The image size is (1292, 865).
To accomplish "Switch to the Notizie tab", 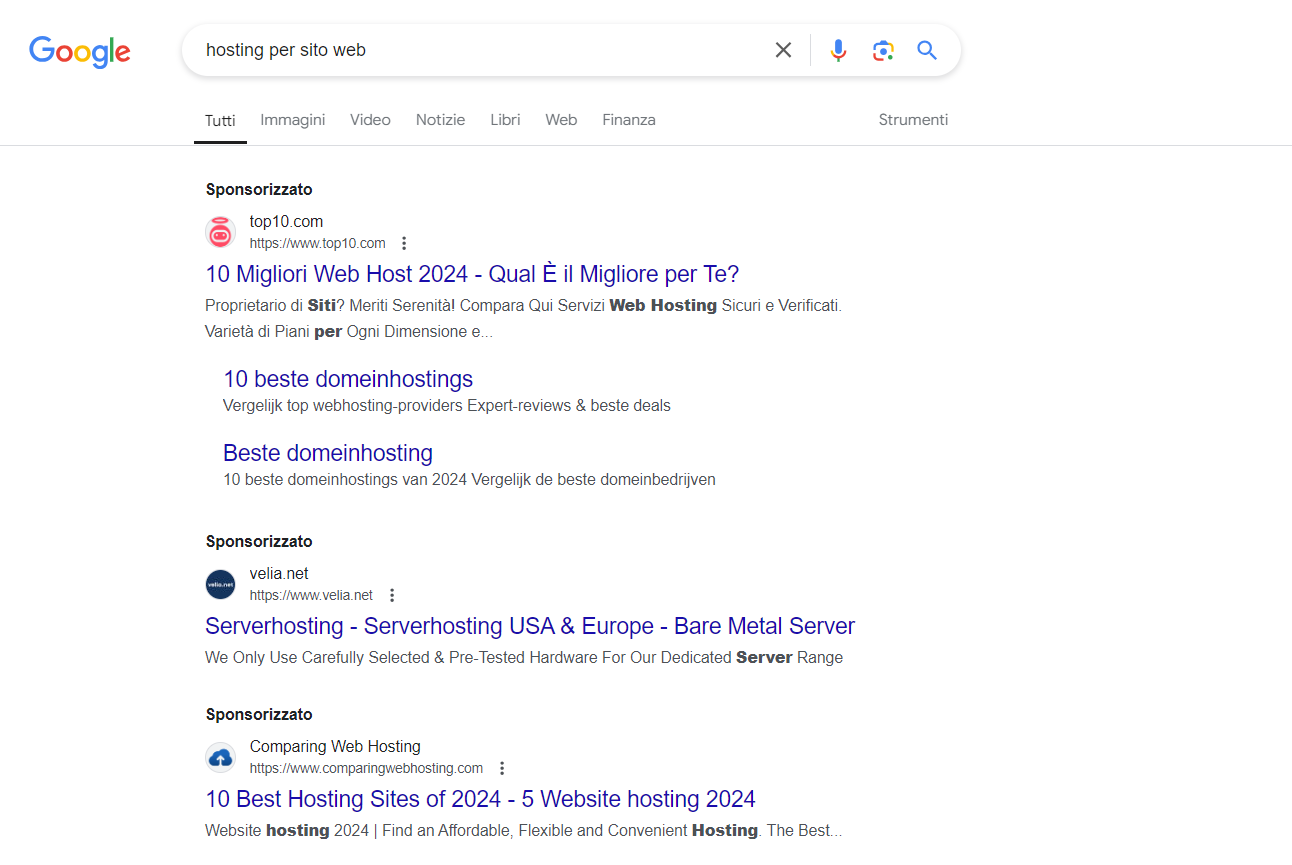I will coord(440,120).
